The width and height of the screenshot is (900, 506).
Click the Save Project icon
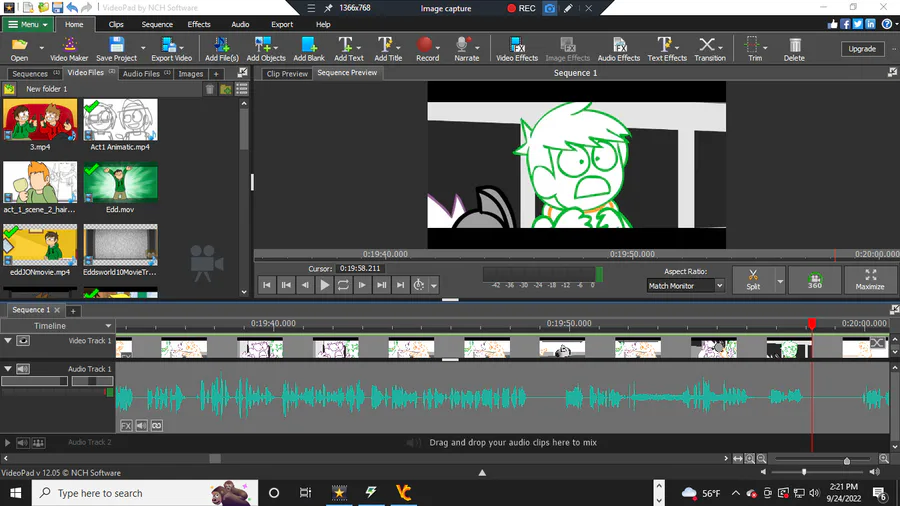click(117, 49)
